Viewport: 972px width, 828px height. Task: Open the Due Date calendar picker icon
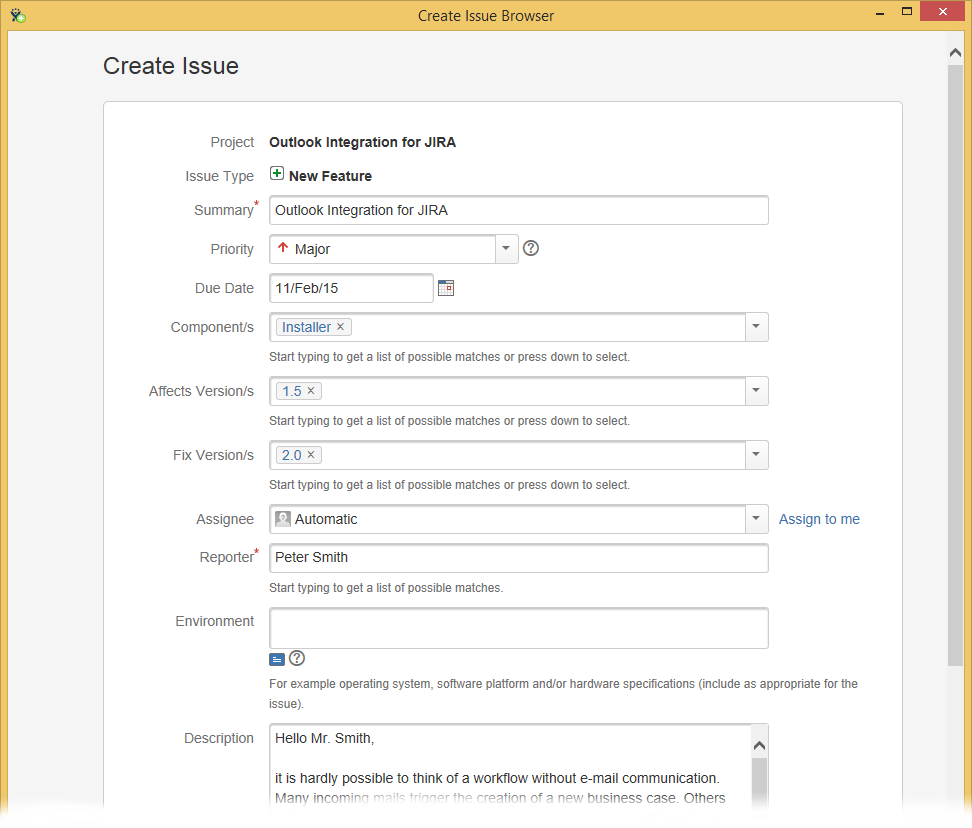[x=446, y=288]
